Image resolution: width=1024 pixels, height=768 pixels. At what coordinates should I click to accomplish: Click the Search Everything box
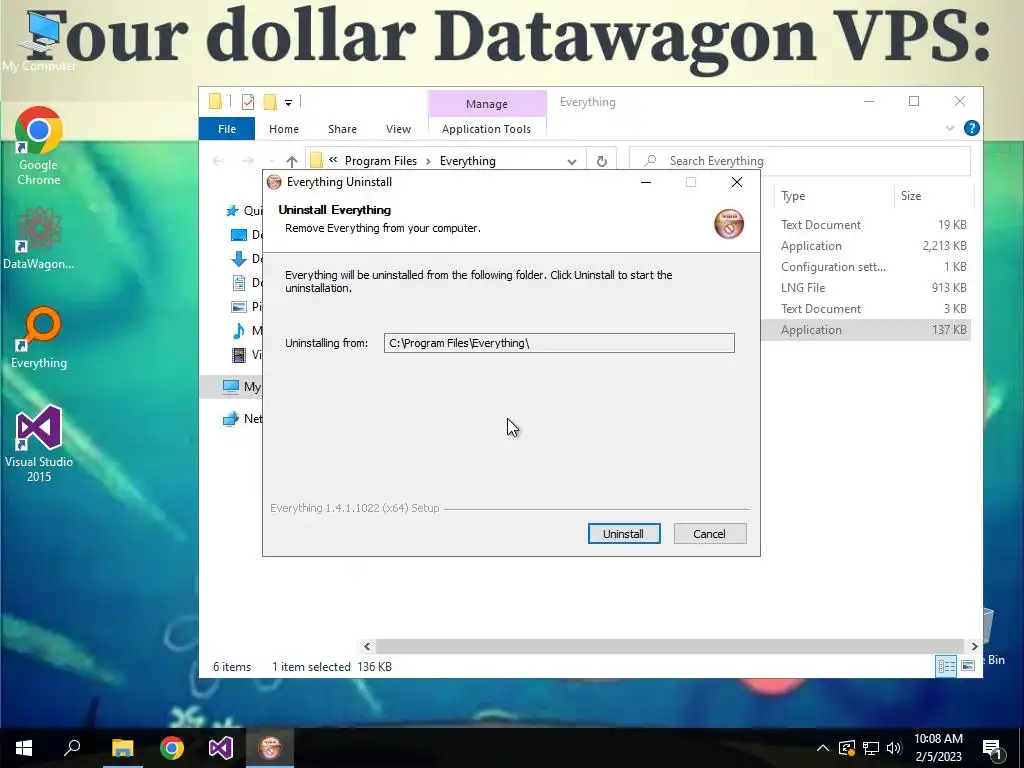[800, 161]
